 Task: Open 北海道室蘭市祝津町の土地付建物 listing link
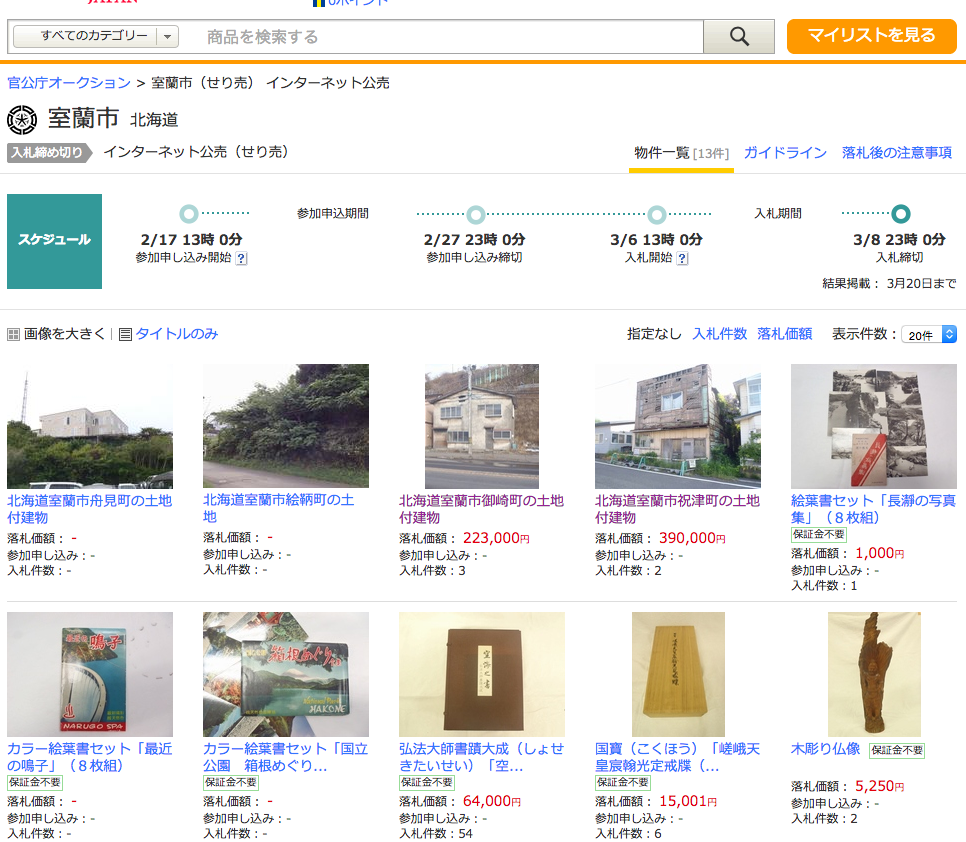[677, 509]
